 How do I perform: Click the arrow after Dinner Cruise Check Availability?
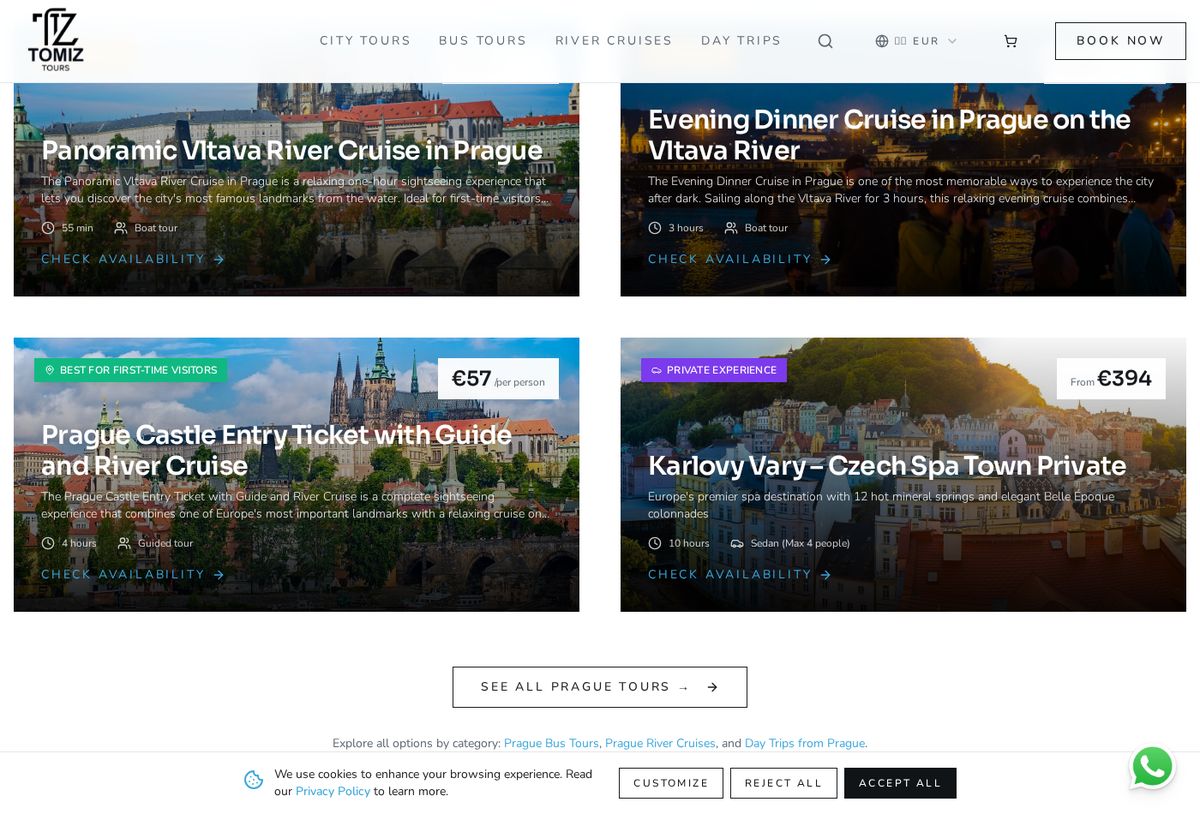click(826, 260)
